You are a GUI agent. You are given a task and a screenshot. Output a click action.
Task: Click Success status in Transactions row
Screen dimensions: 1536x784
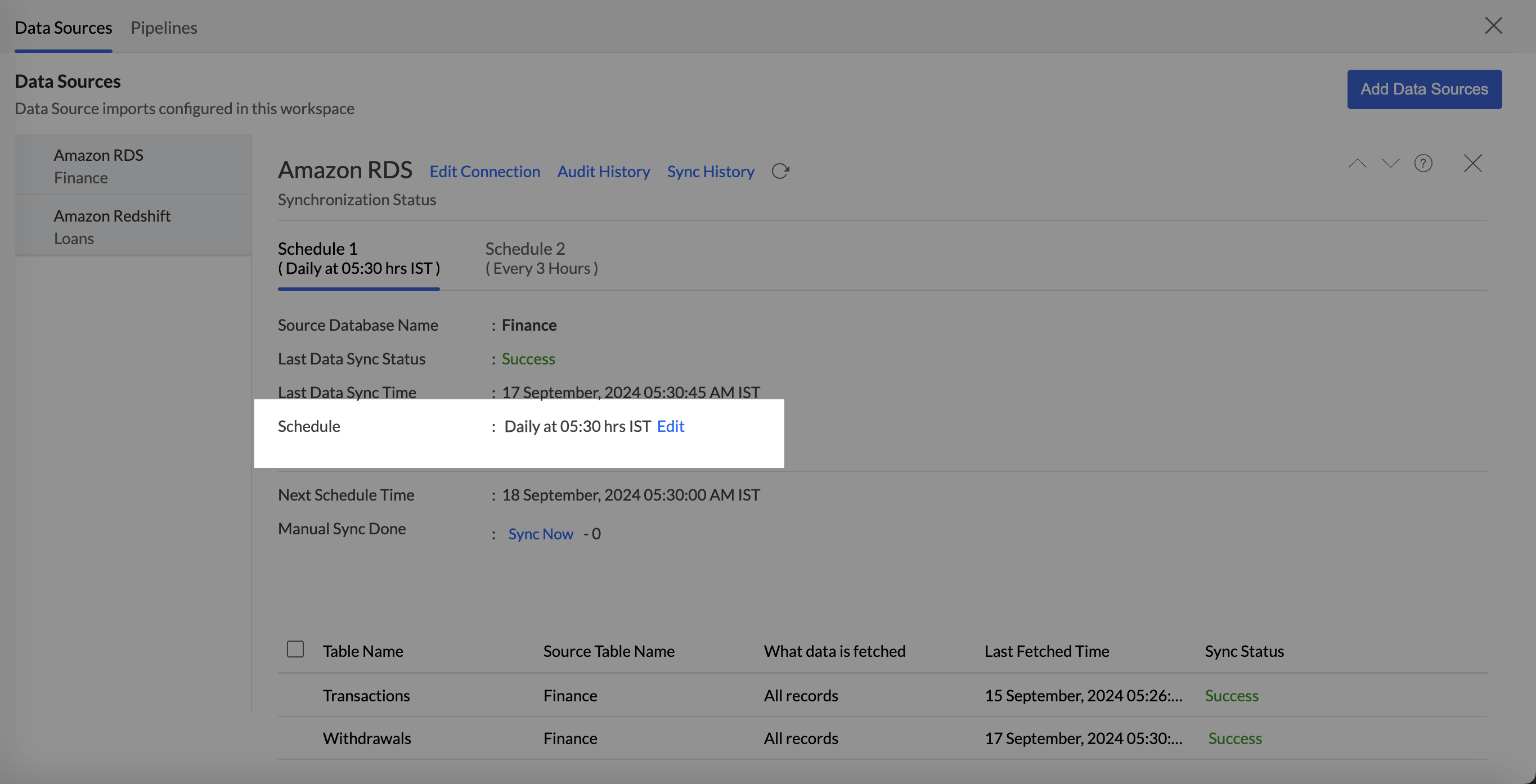[1231, 695]
